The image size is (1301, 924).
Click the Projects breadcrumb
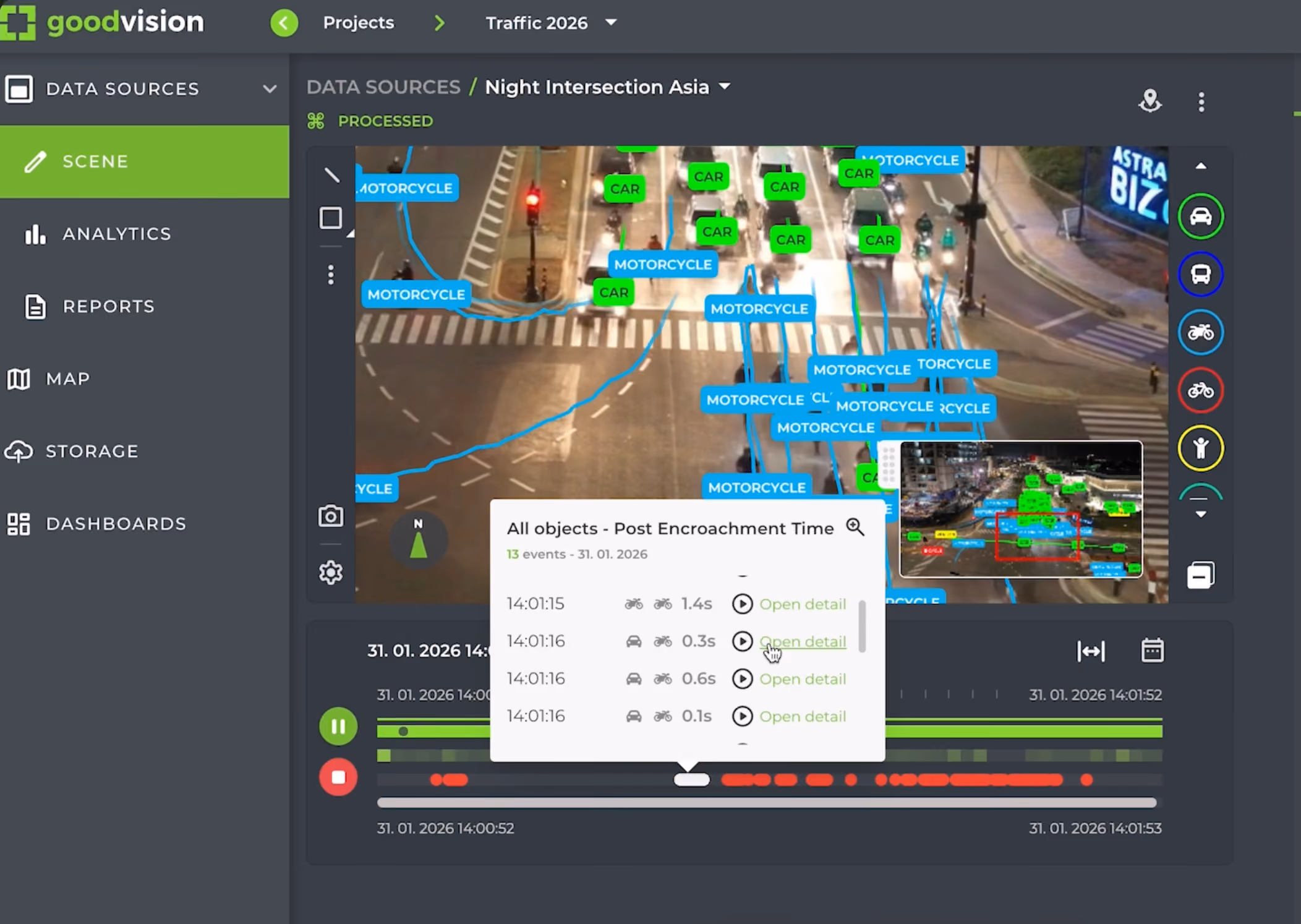coord(359,23)
